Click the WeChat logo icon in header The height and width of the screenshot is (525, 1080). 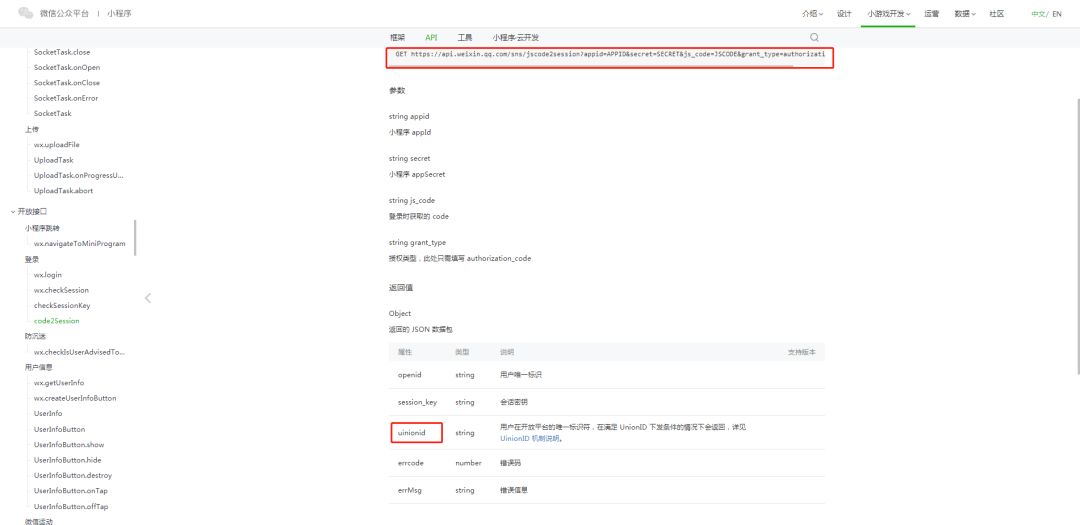25,13
